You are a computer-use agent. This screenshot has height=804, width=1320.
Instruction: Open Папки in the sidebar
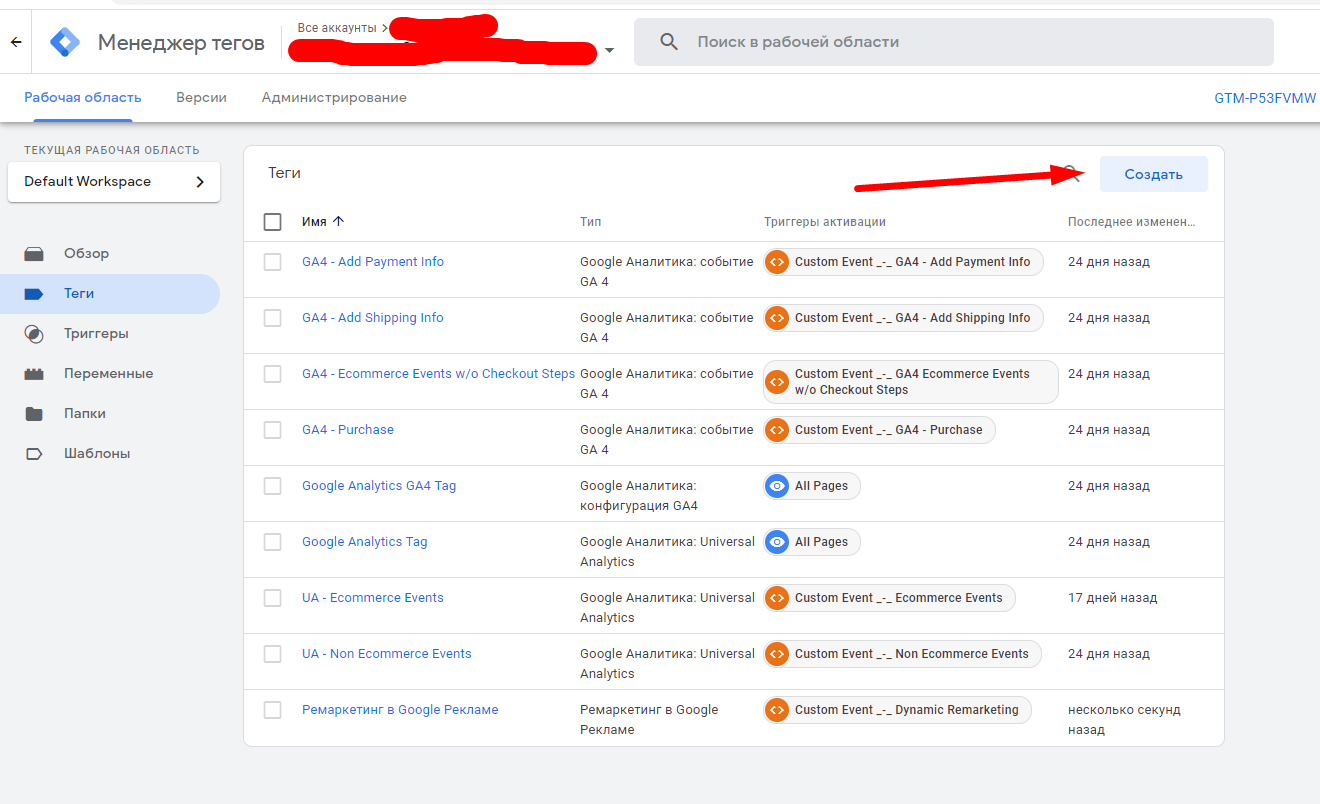(x=85, y=414)
